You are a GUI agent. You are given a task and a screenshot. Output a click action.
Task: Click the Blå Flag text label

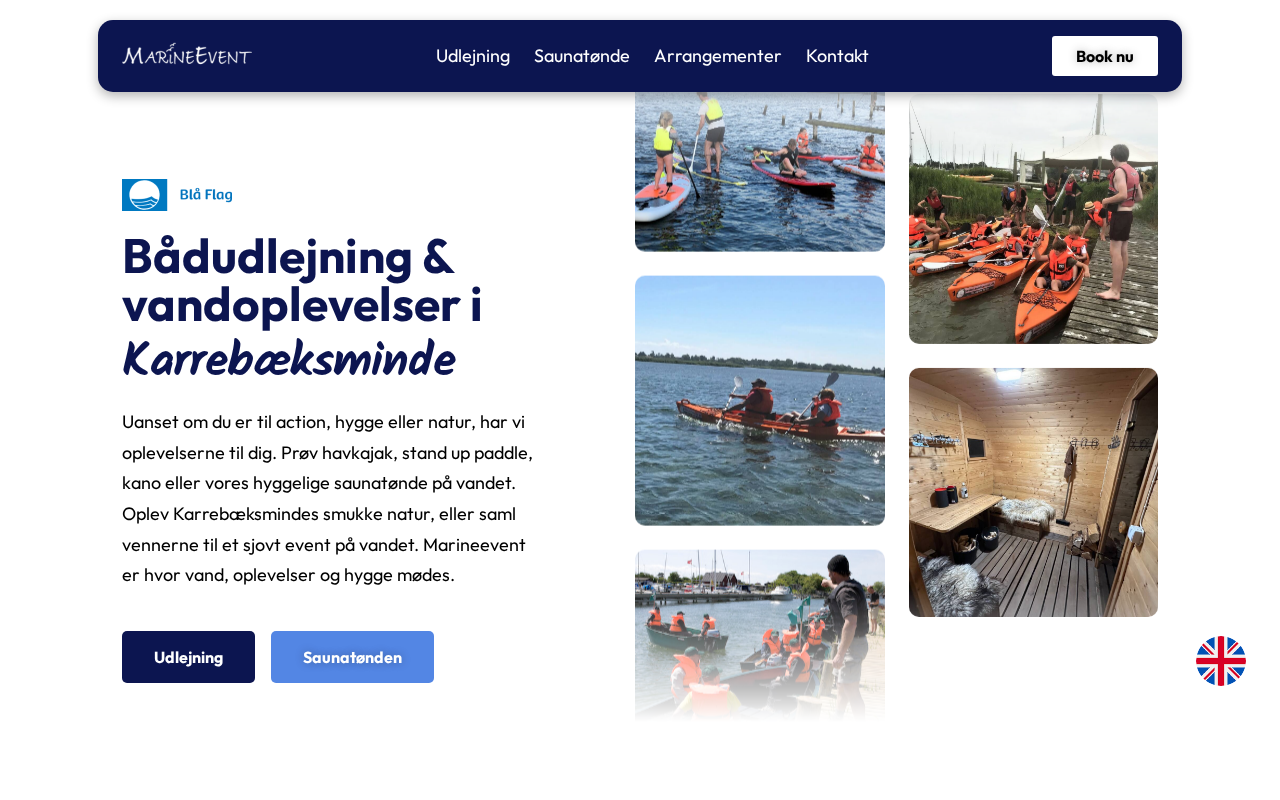click(x=206, y=195)
